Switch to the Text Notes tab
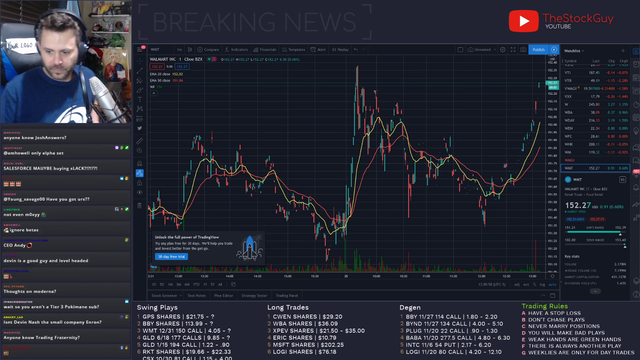This screenshot has height=360, width=640. tap(197, 296)
